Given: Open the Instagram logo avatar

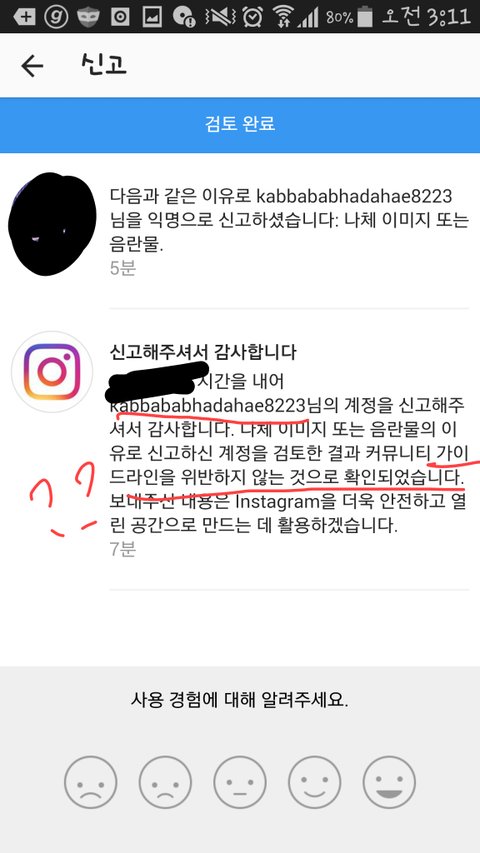Looking at the screenshot, I should tap(52, 372).
